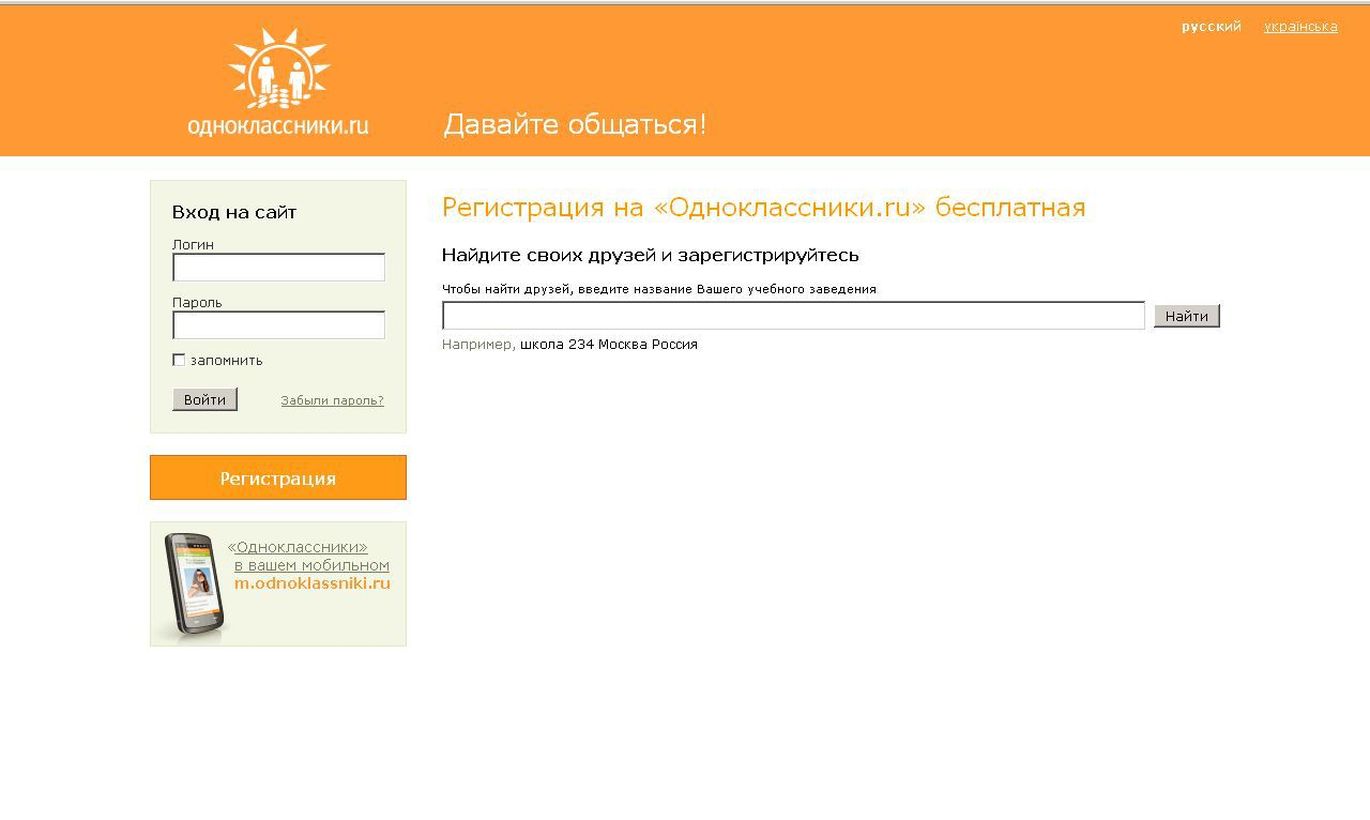Click the orange Регистрация button
Screen dimensions: 1370x820
tap(278, 478)
